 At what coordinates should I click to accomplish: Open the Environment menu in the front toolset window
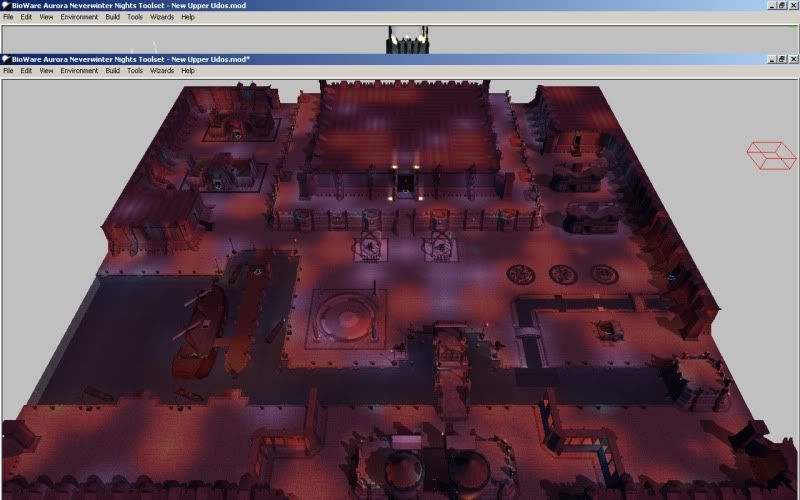79,71
